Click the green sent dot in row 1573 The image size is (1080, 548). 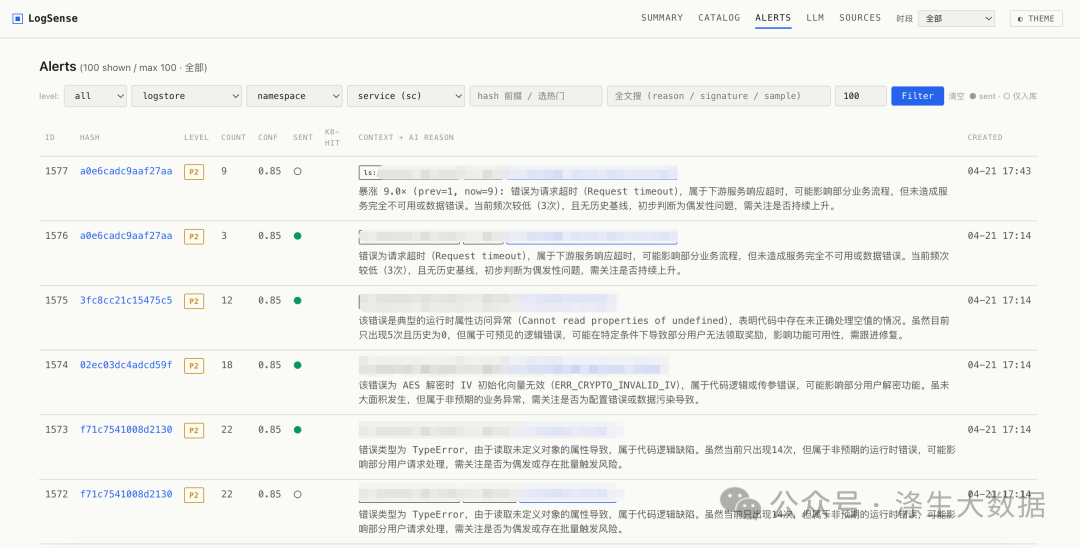click(298, 430)
